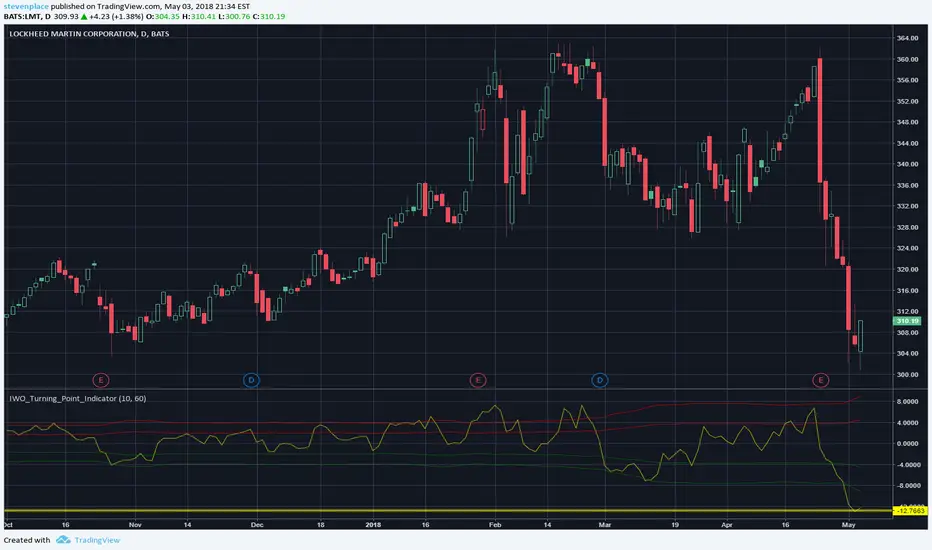Viewport: 932px width, 550px height.
Task: Click the 328.00 price axis label
Action: [907, 227]
